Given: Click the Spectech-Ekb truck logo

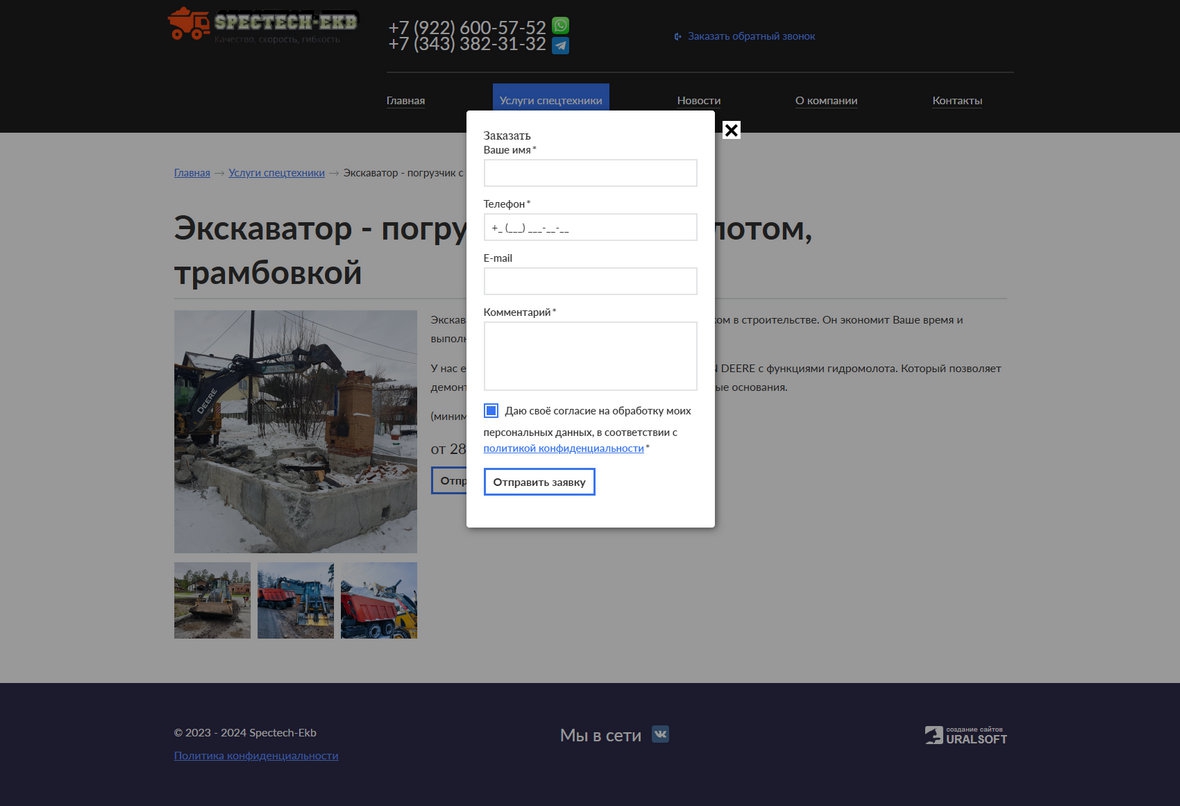Looking at the screenshot, I should click(262, 24).
